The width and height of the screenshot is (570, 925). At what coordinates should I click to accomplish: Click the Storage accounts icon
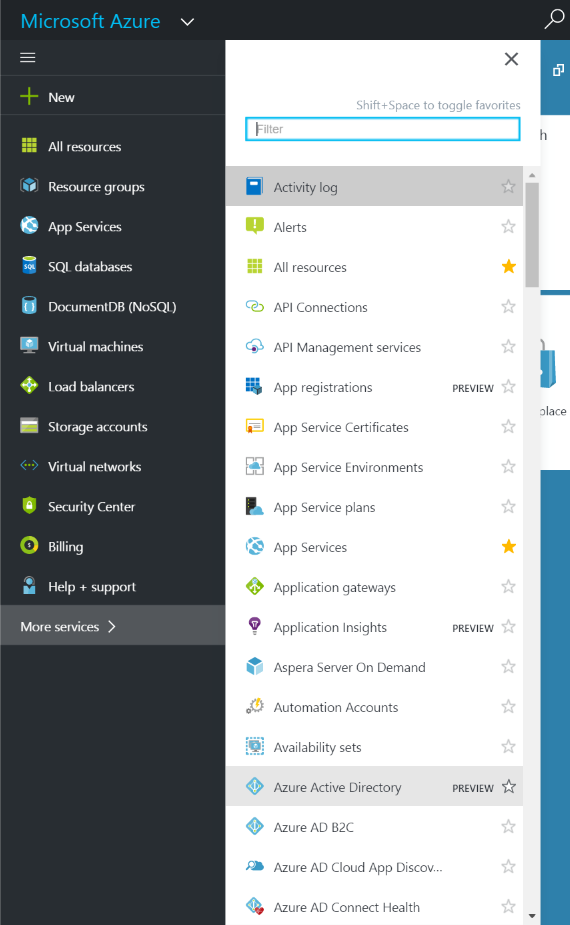[x=29, y=425]
